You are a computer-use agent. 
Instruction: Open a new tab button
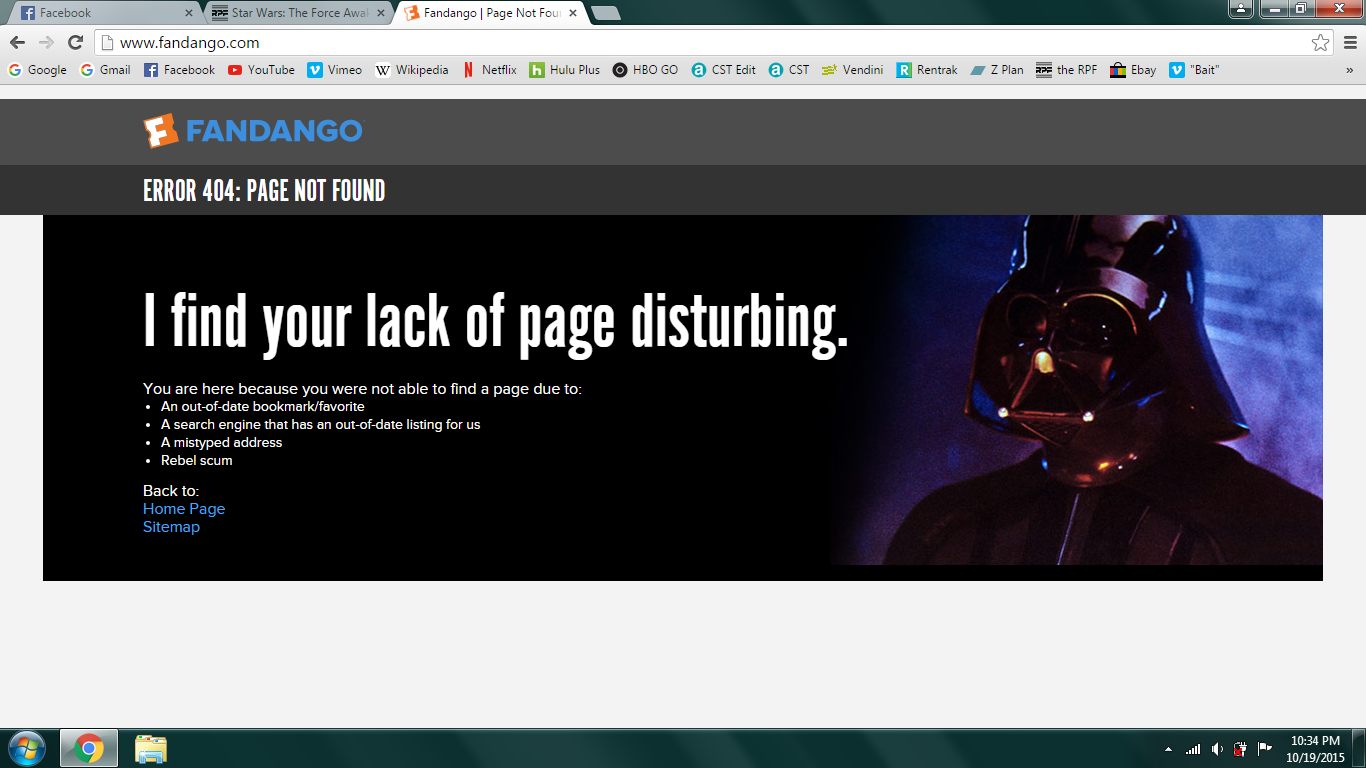point(606,13)
